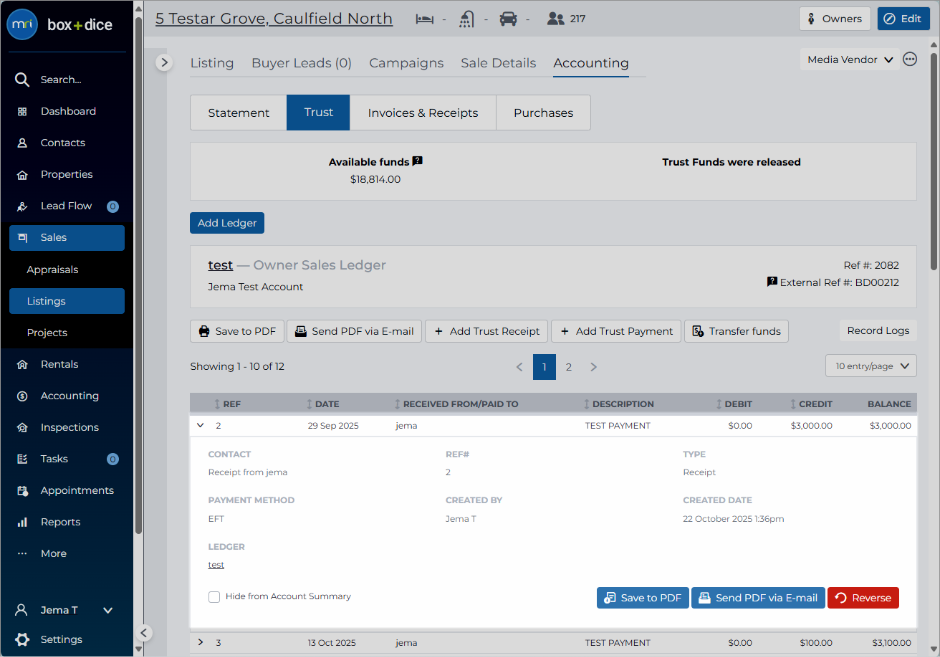940x657 pixels.
Task: Go to previous page arrow in pagination
Action: (x=520, y=367)
